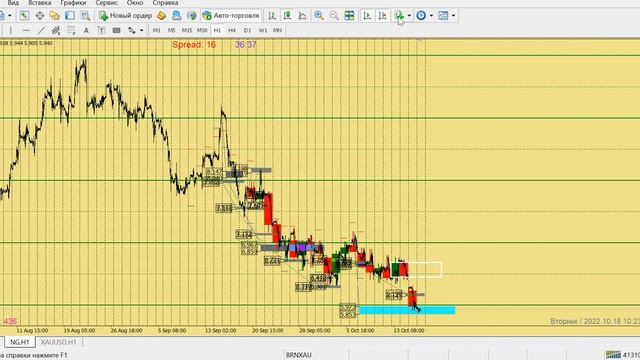Expand the new chart dropdown arrow

[x=10, y=16]
